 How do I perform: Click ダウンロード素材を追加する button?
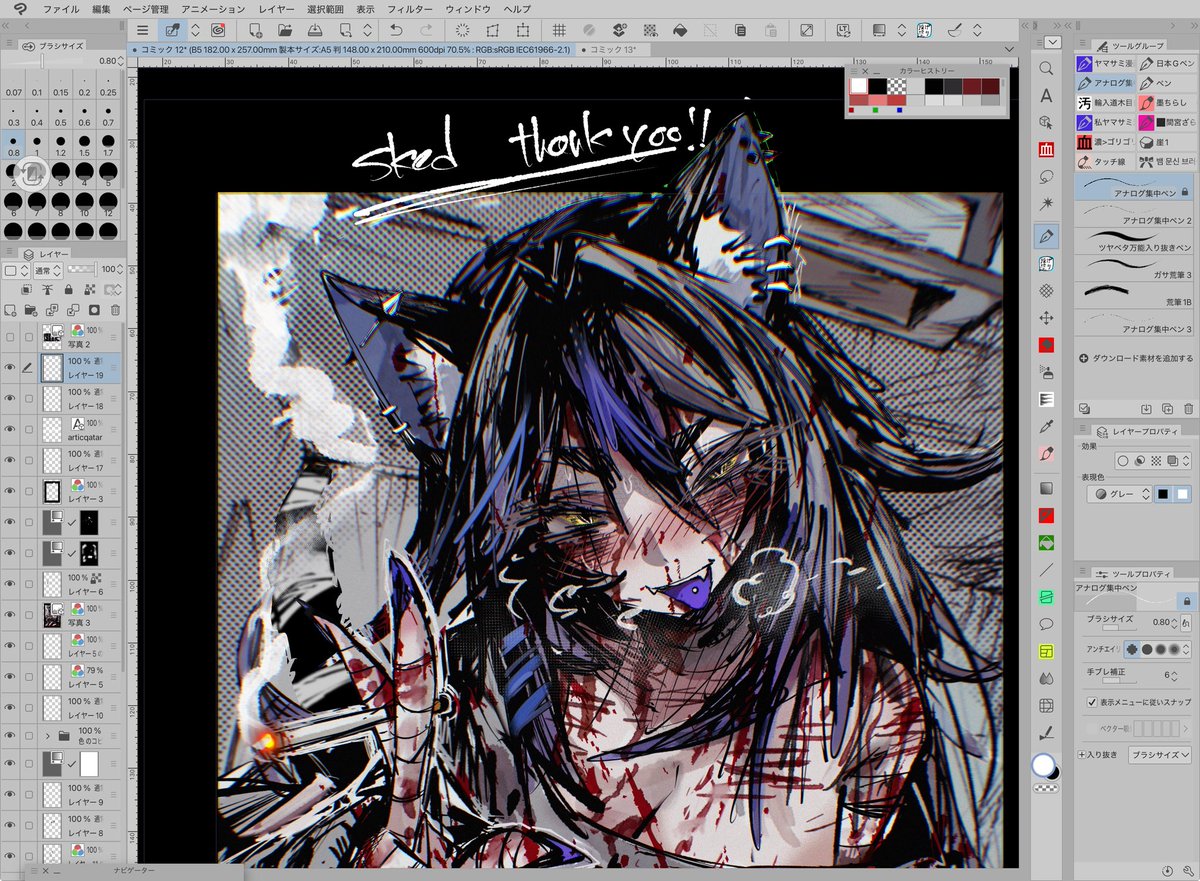[1137, 358]
